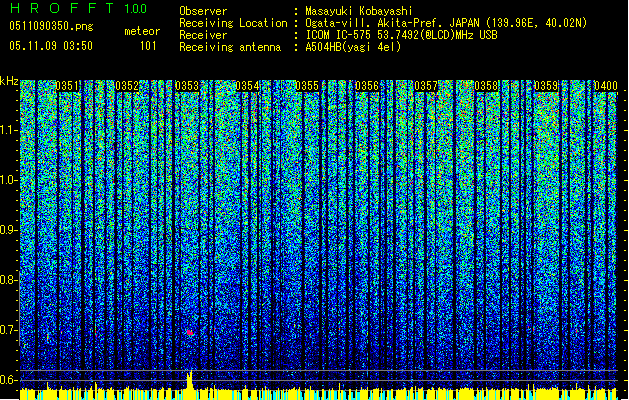
Task: Click the Ogata-vill. Akita-Pref. JAPAN location text
Action: (446, 23)
